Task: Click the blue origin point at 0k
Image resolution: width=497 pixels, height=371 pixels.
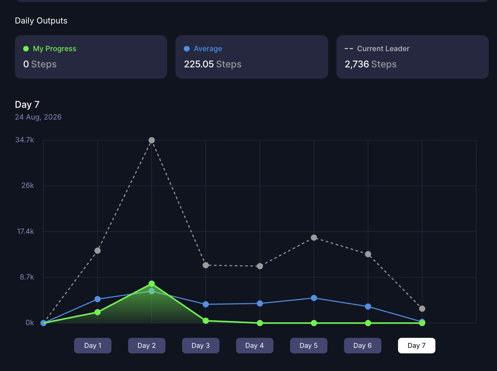Action: pos(43,323)
